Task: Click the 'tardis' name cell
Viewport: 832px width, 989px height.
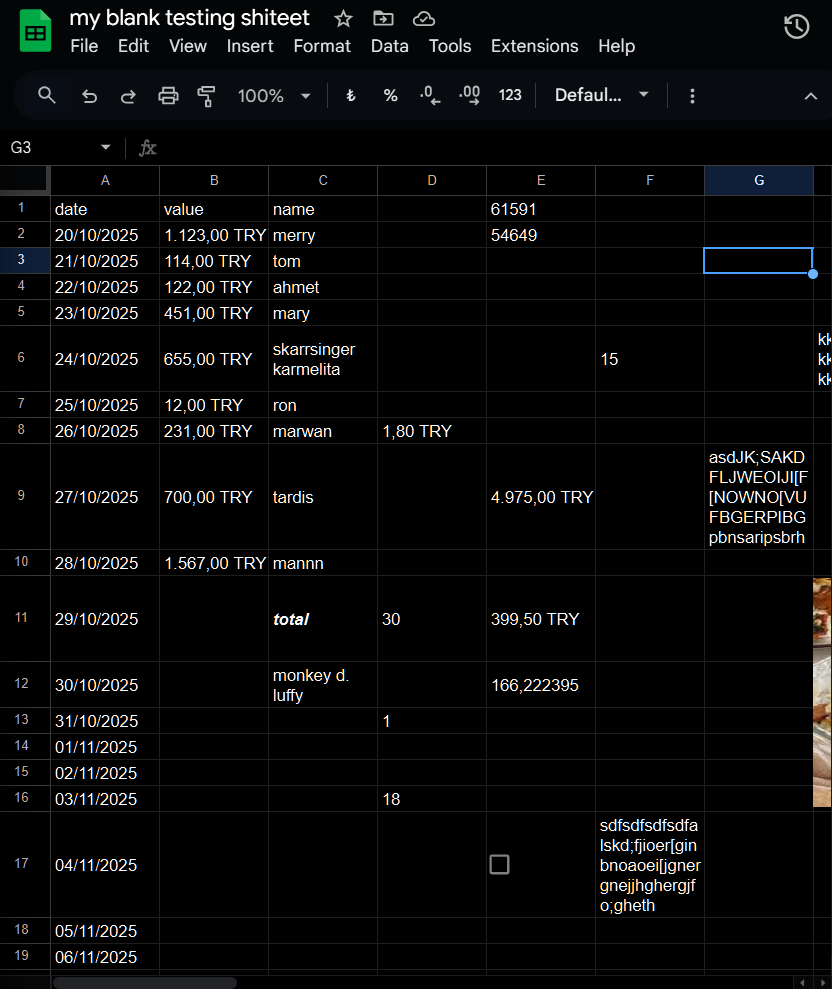Action: [x=322, y=496]
